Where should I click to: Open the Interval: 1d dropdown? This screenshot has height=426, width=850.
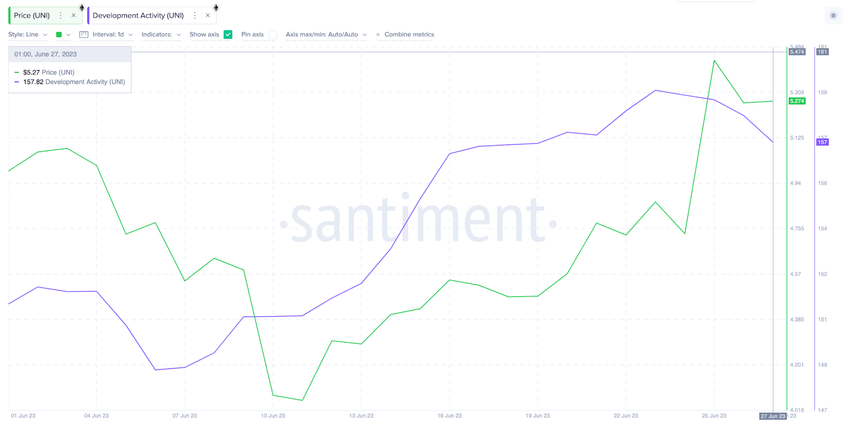(x=112, y=35)
